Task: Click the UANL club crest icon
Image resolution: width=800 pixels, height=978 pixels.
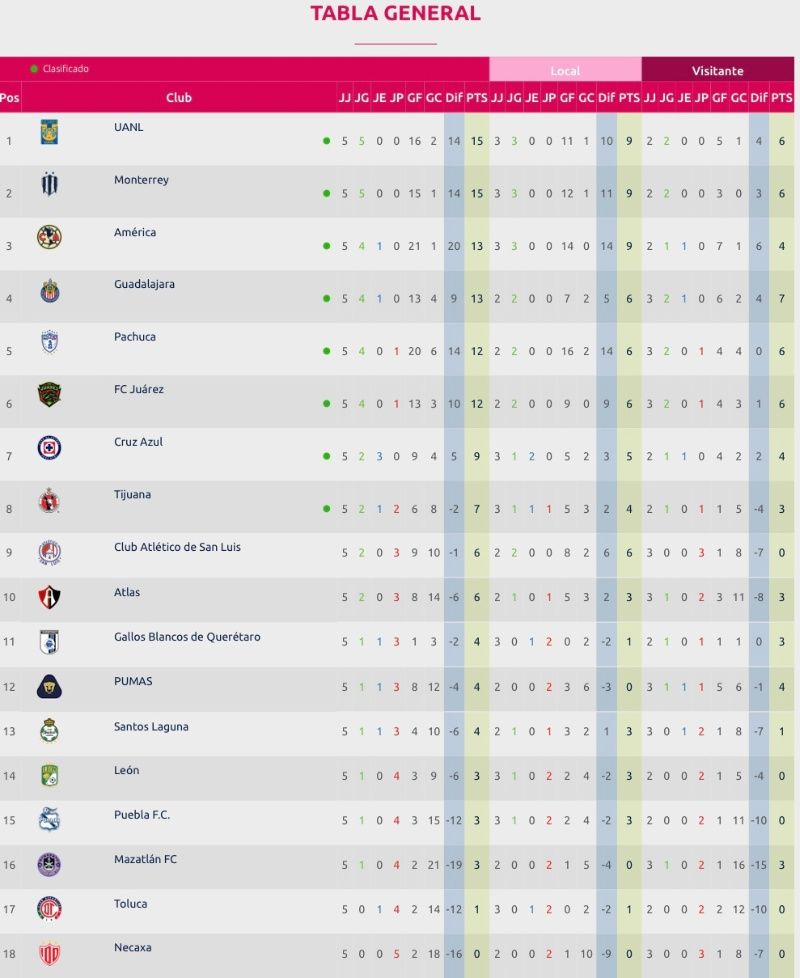Action: (x=49, y=133)
